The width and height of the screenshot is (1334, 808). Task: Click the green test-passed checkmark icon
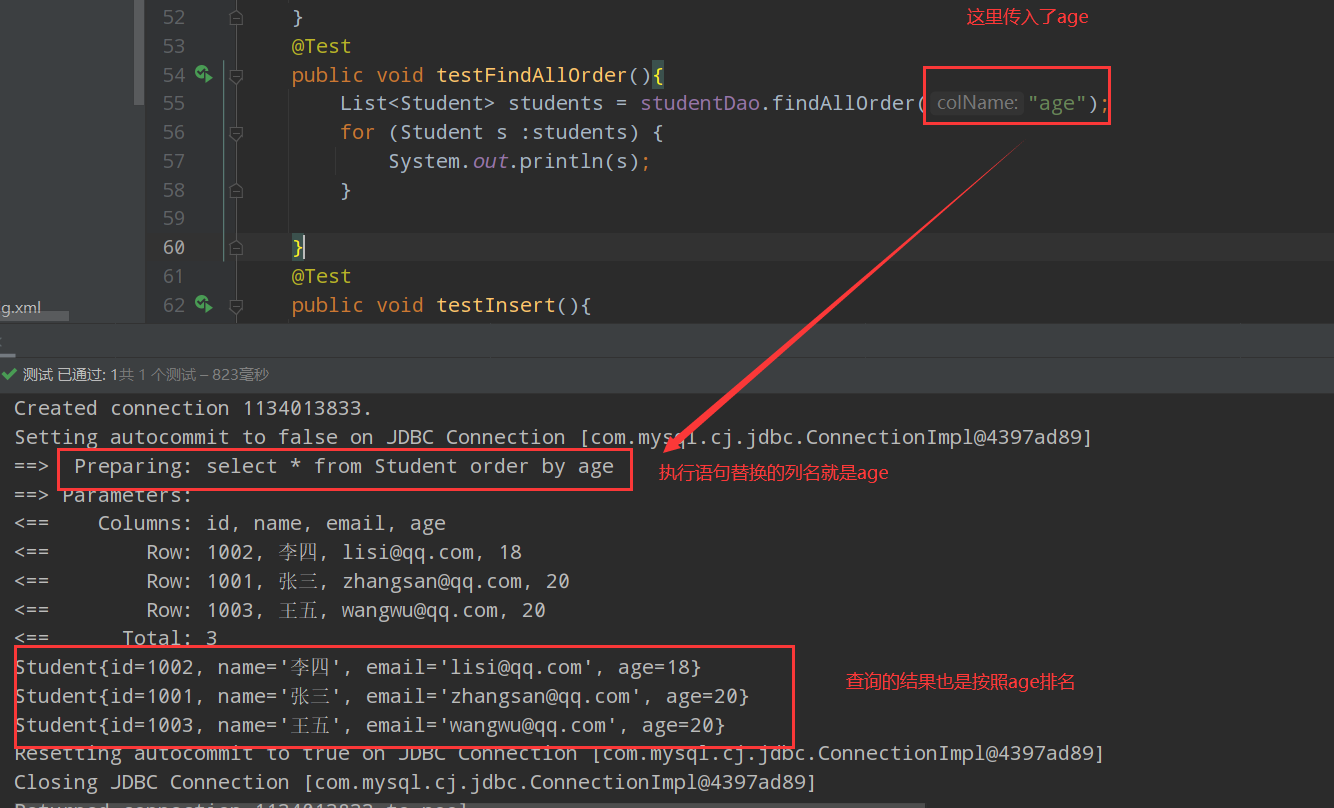pos(9,374)
